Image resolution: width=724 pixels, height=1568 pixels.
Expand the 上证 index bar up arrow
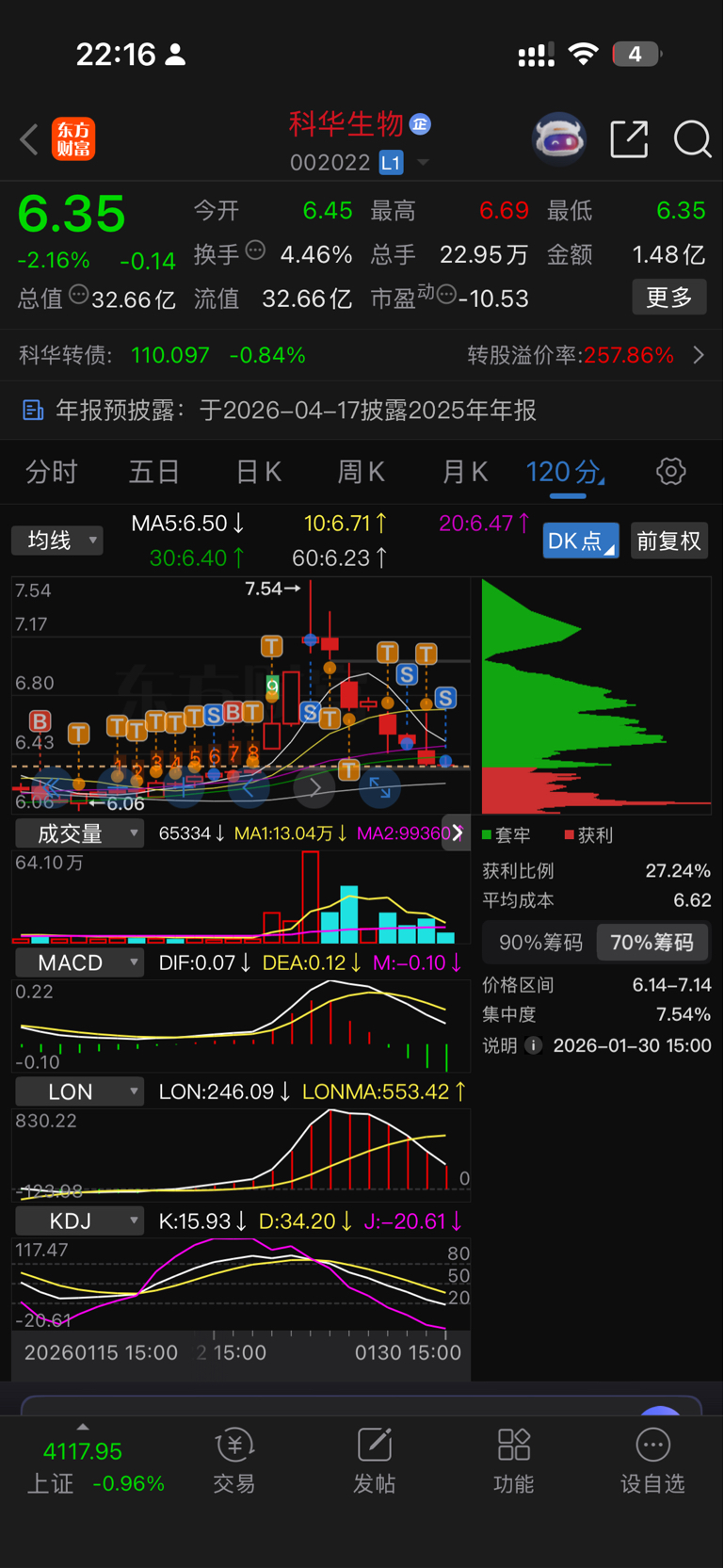point(82,1427)
